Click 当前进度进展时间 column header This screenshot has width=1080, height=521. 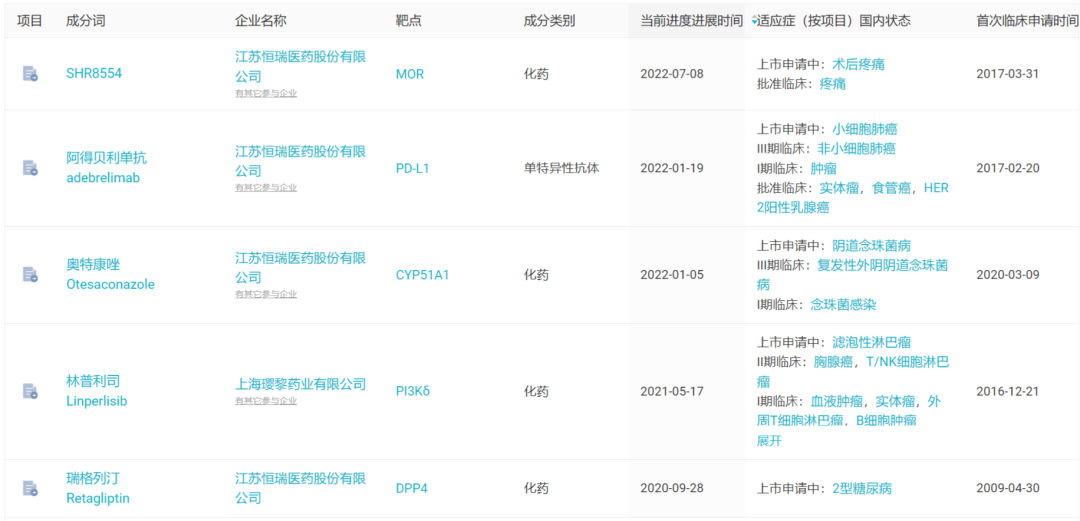click(692, 21)
